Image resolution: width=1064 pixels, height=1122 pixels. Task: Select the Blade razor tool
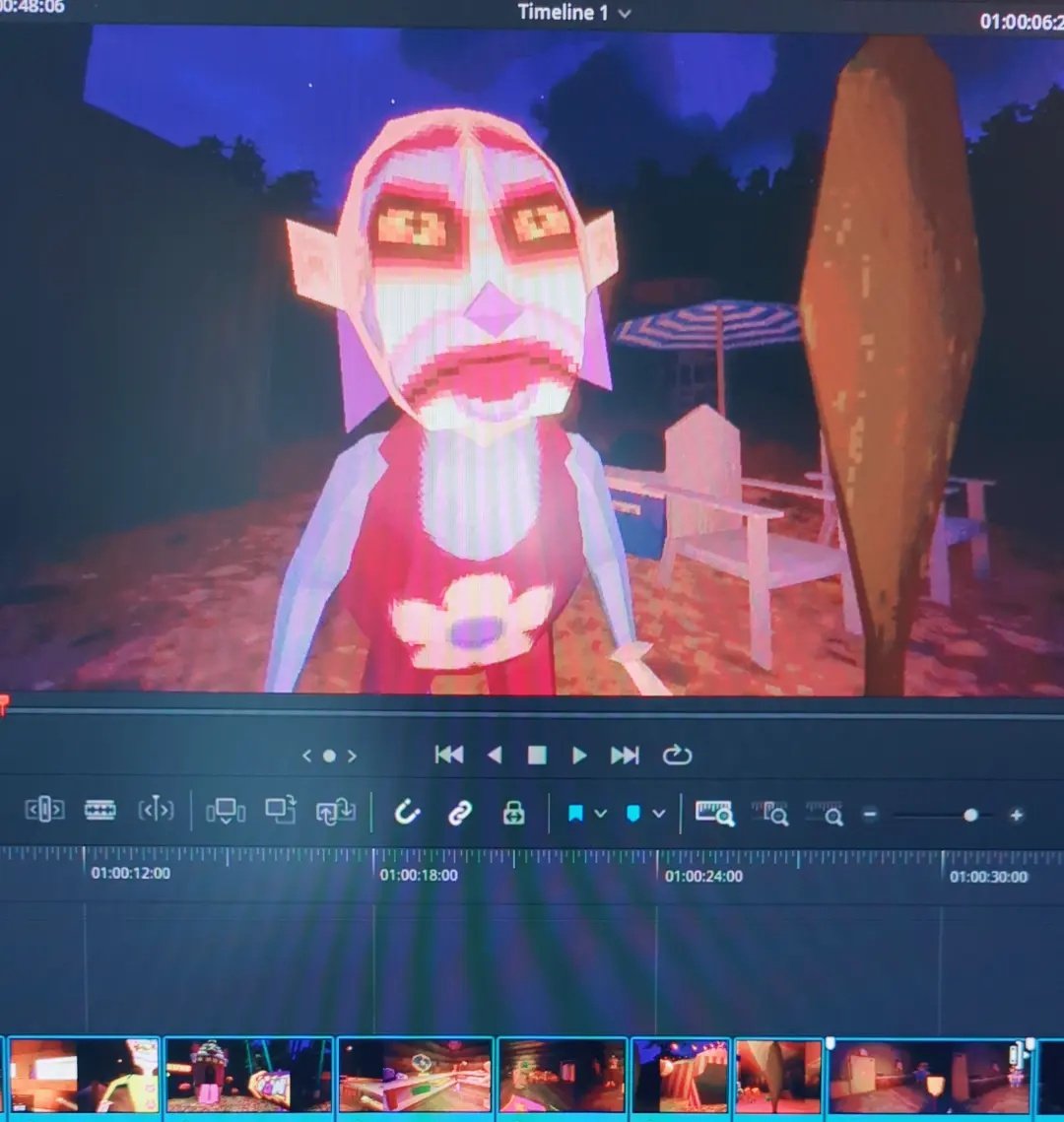tap(100, 811)
